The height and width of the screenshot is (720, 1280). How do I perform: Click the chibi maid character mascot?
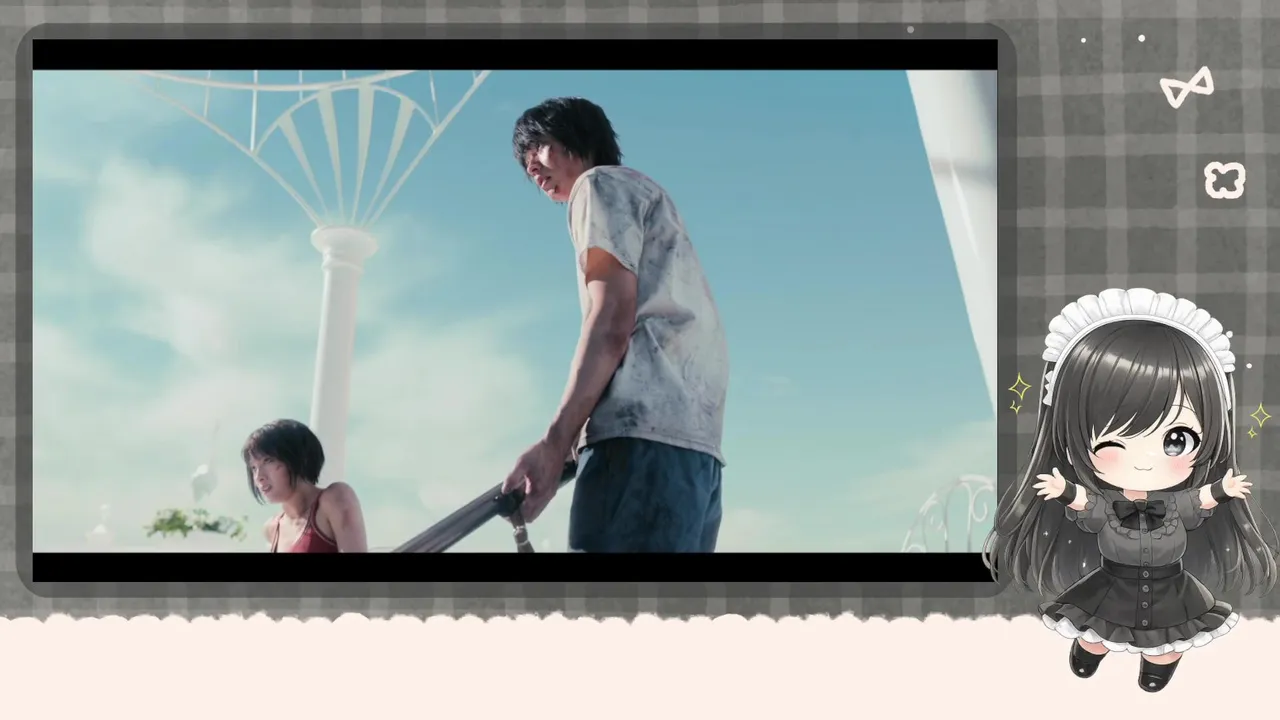[1132, 490]
